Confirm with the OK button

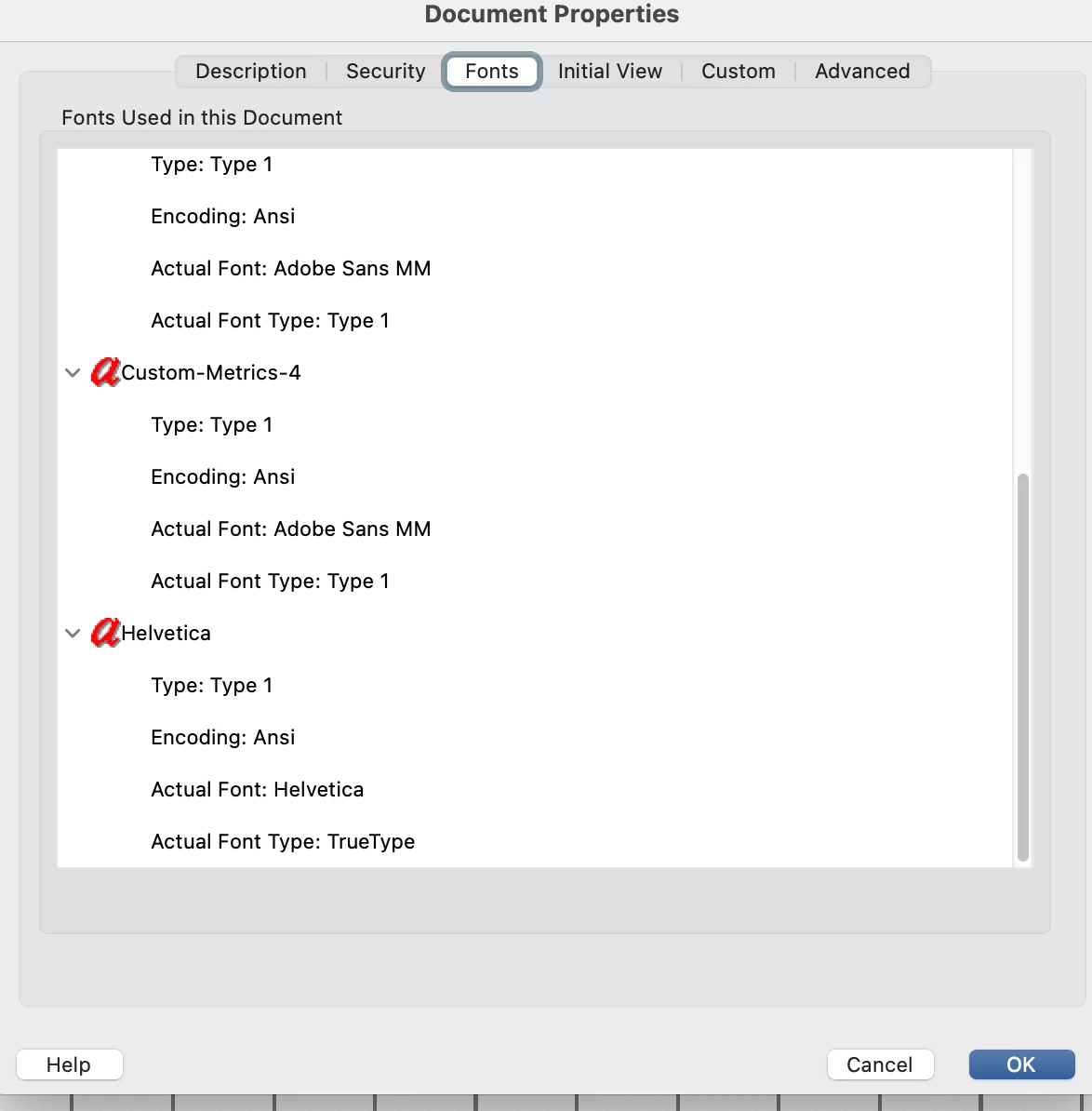point(1022,1064)
